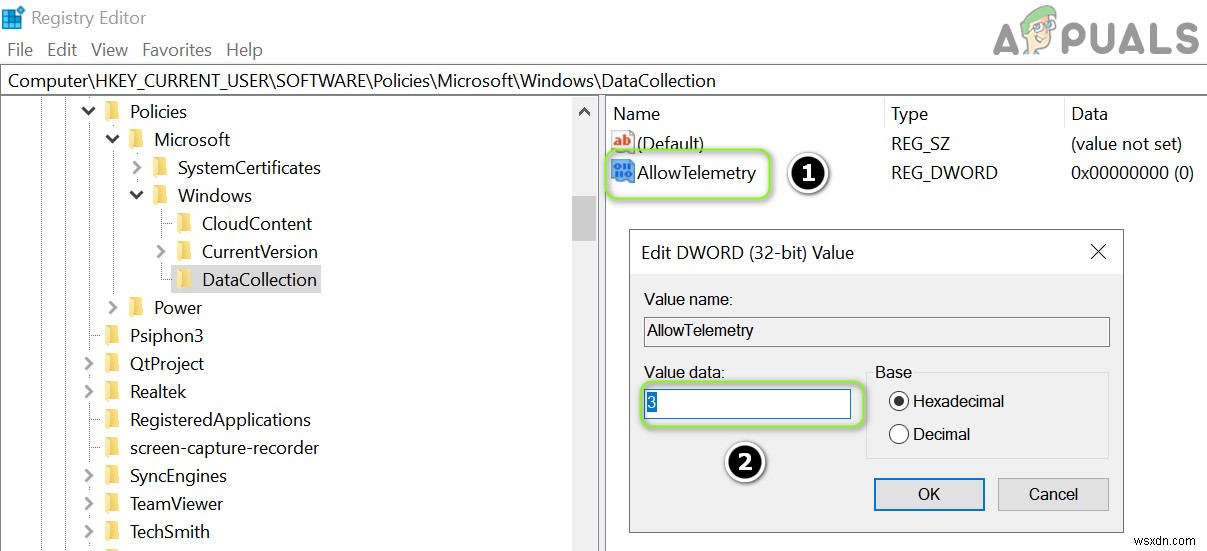Screen dimensions: 1207x551
Task: Expand the Power tree node
Action: [113, 307]
